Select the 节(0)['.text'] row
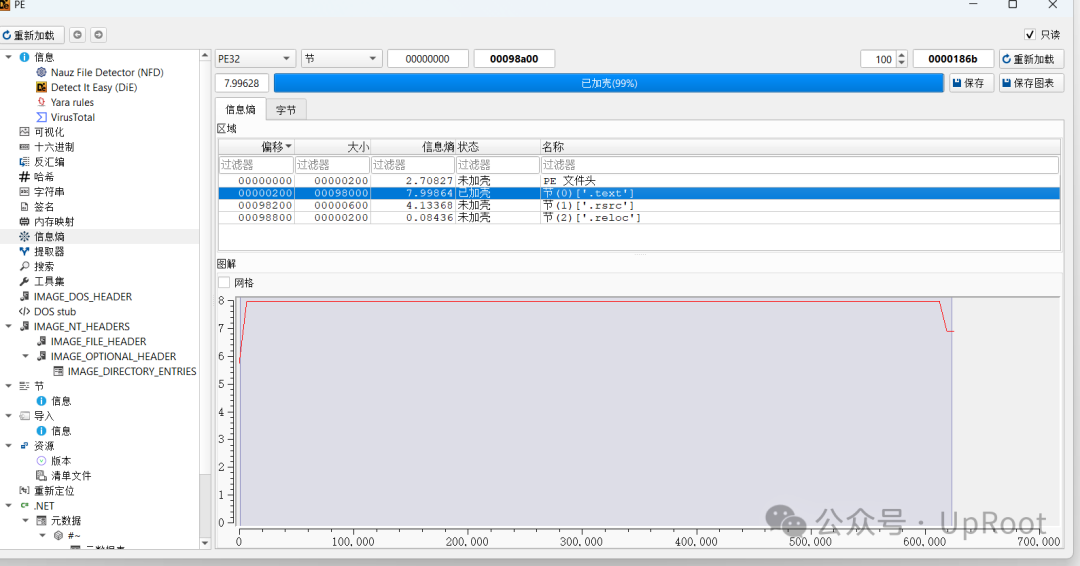Image resolution: width=1080 pixels, height=566 pixels. 639,193
